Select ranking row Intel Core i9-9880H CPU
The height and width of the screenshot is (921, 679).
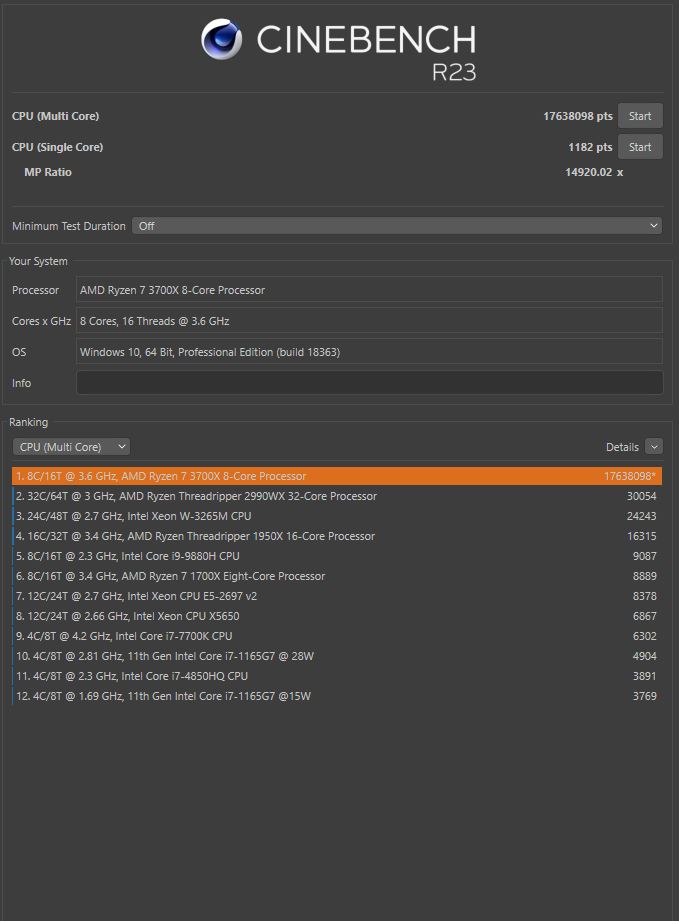(x=337, y=556)
